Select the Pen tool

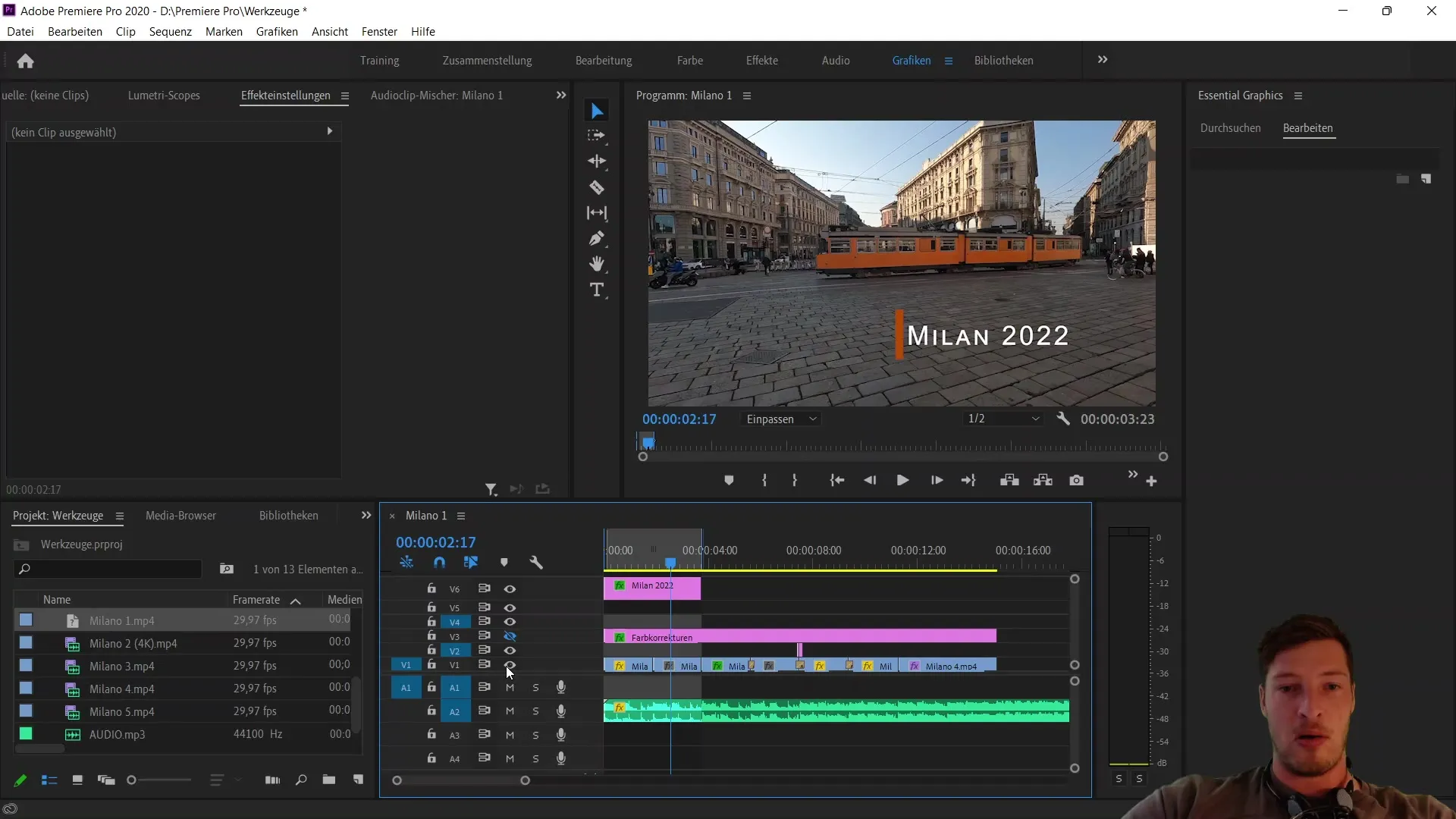click(597, 239)
